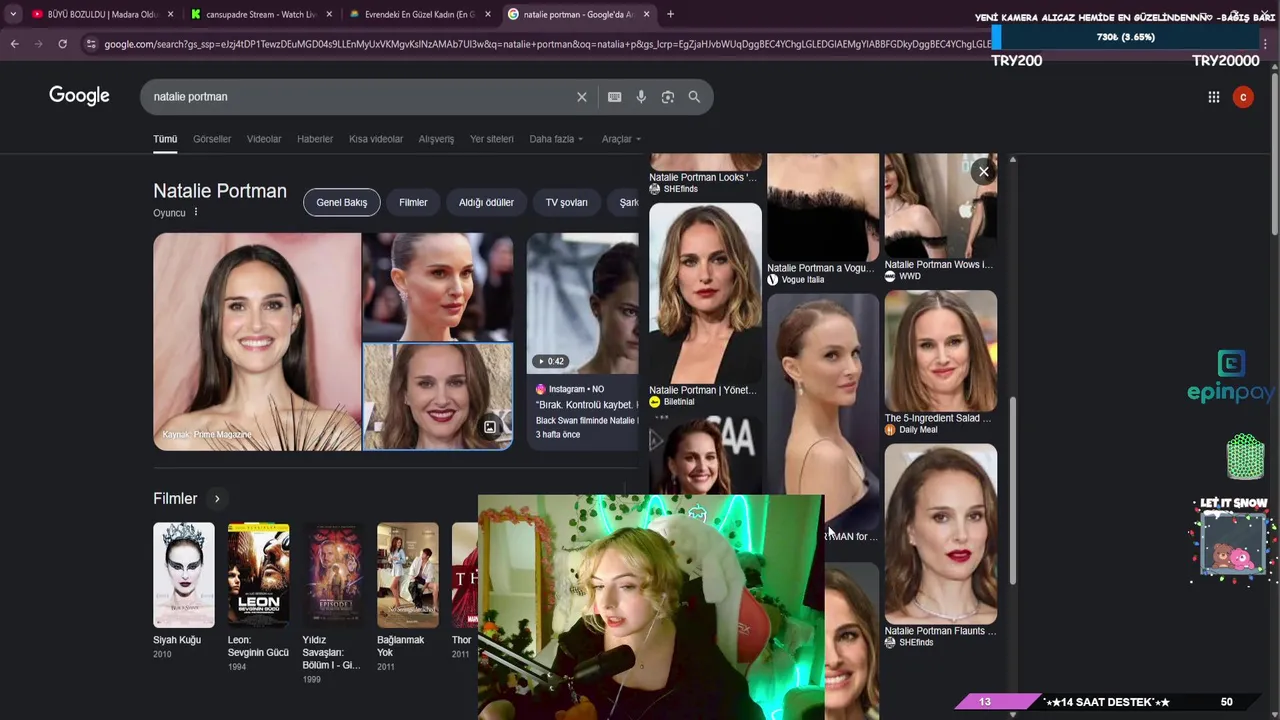Open the Google apps grid
The height and width of the screenshot is (720, 1280).
click(x=1213, y=97)
